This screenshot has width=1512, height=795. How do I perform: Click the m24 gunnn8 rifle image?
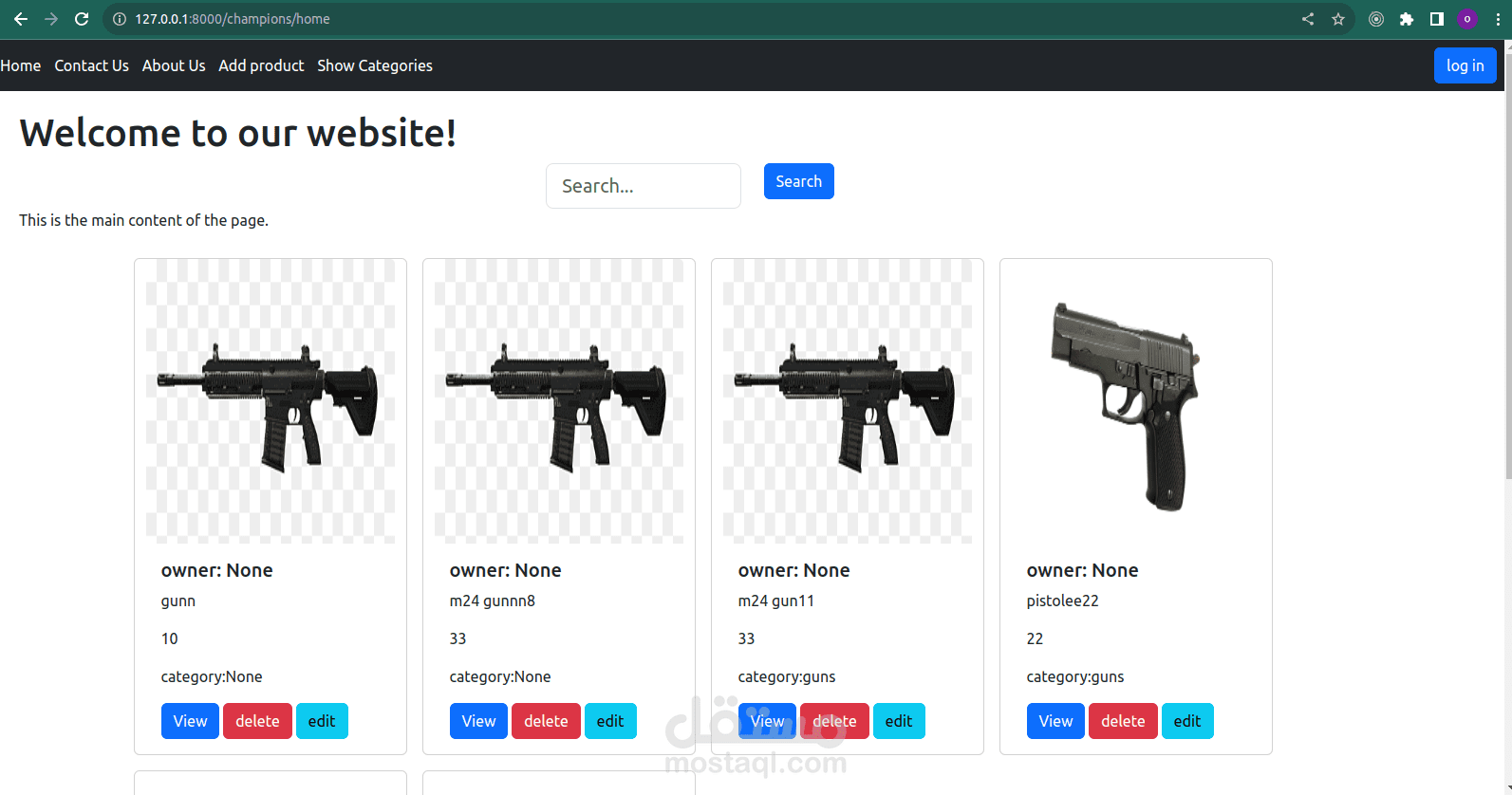pos(559,401)
